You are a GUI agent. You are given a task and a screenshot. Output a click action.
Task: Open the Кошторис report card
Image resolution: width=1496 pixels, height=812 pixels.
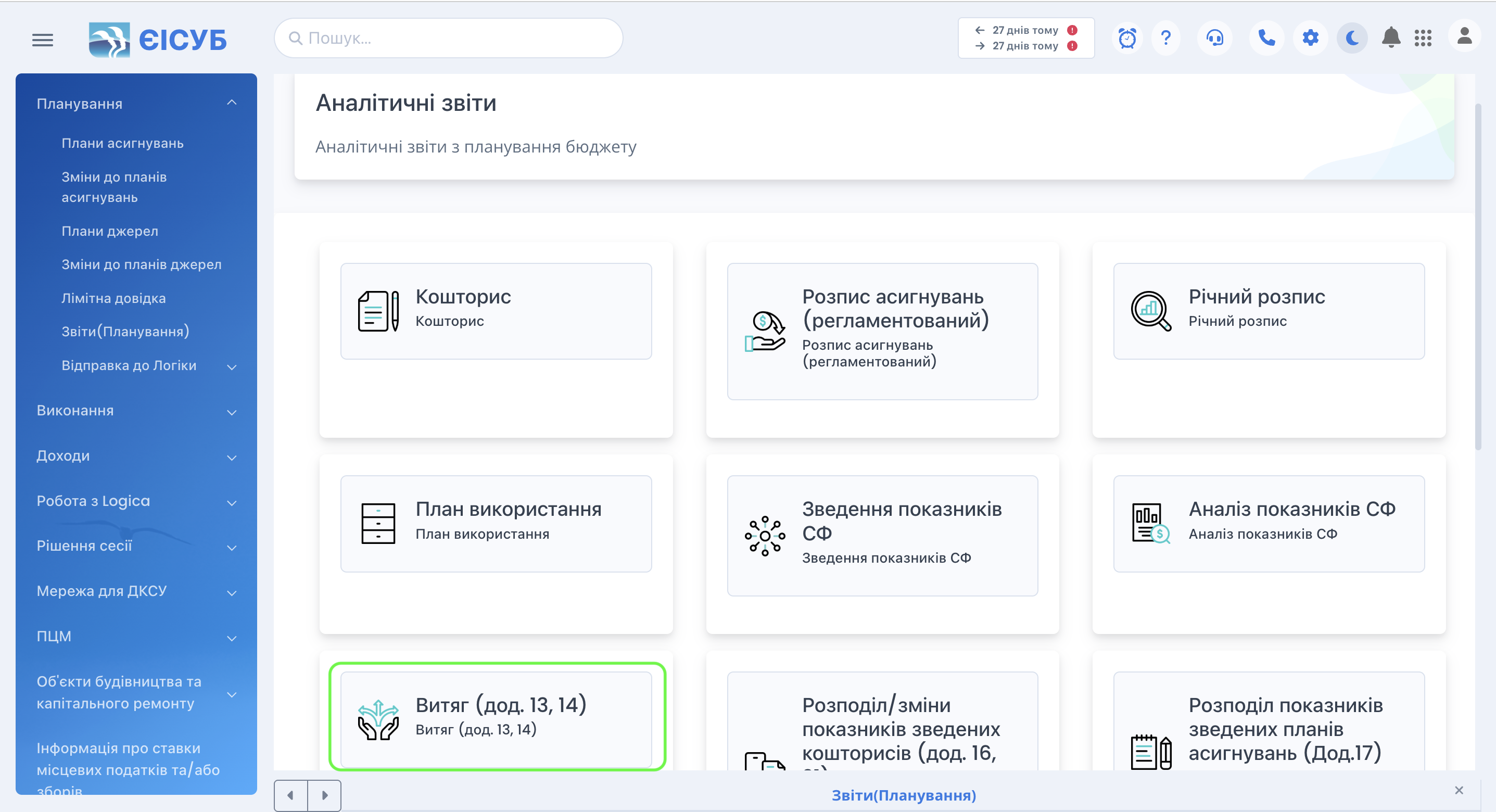[496, 311]
